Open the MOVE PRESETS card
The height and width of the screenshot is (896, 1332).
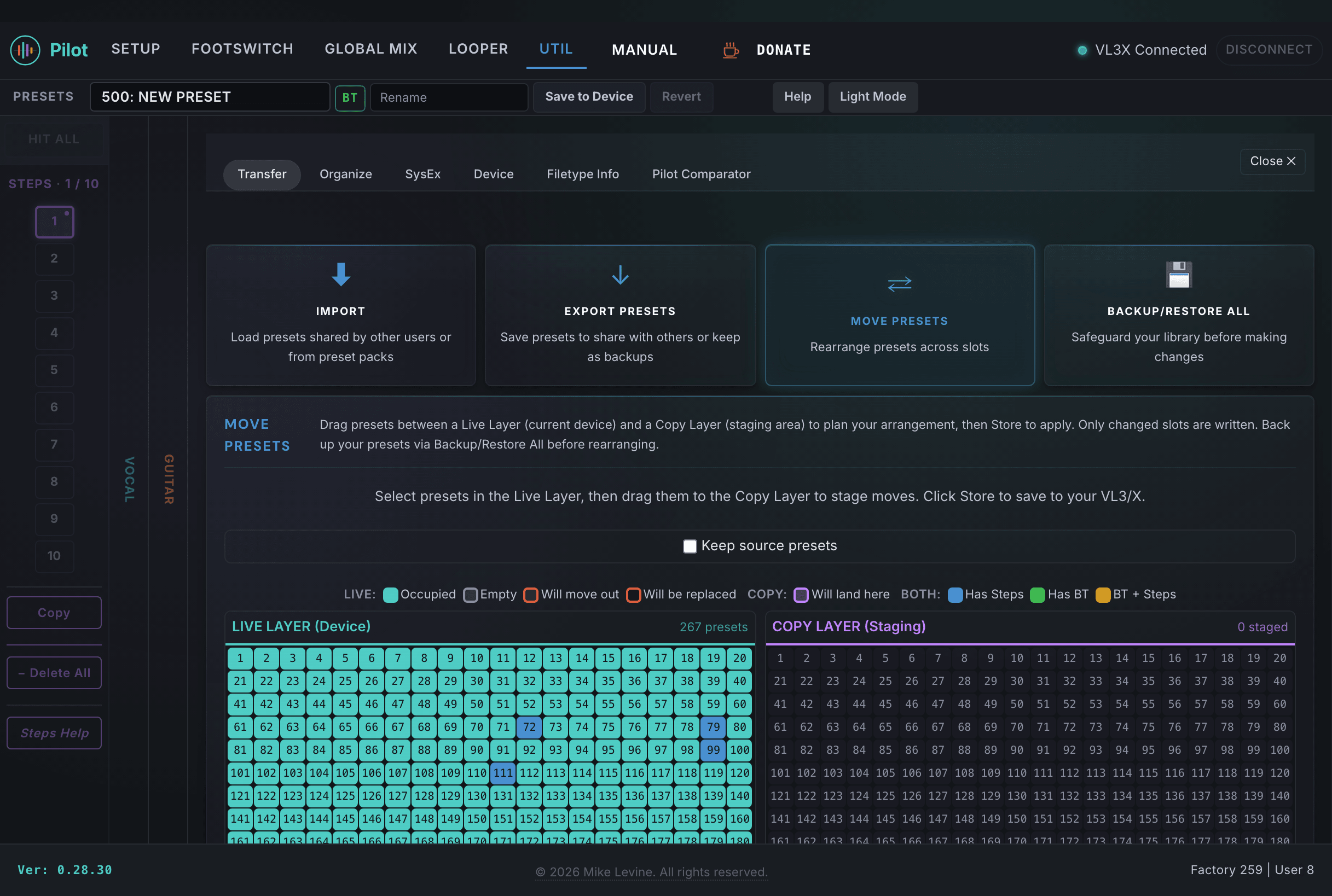click(899, 316)
